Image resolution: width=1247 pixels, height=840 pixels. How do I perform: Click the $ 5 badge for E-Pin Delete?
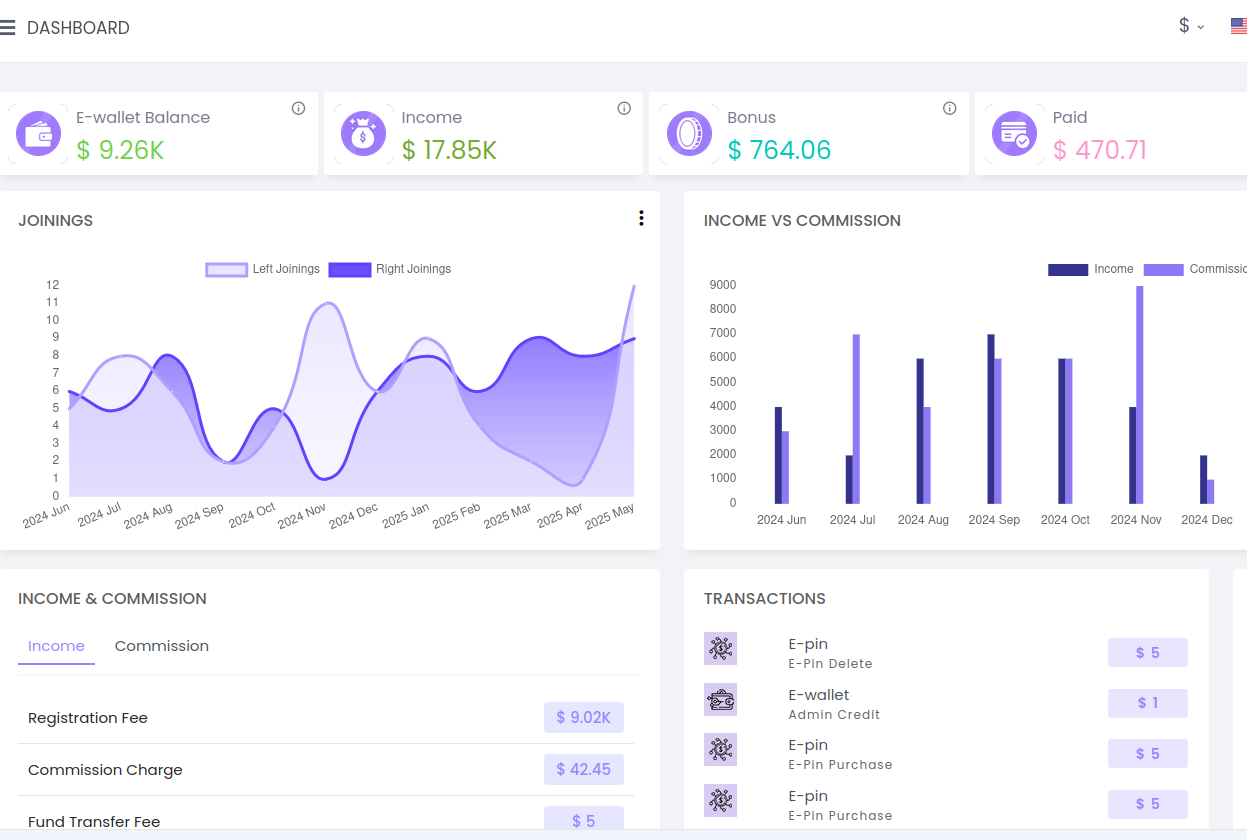pos(1147,652)
